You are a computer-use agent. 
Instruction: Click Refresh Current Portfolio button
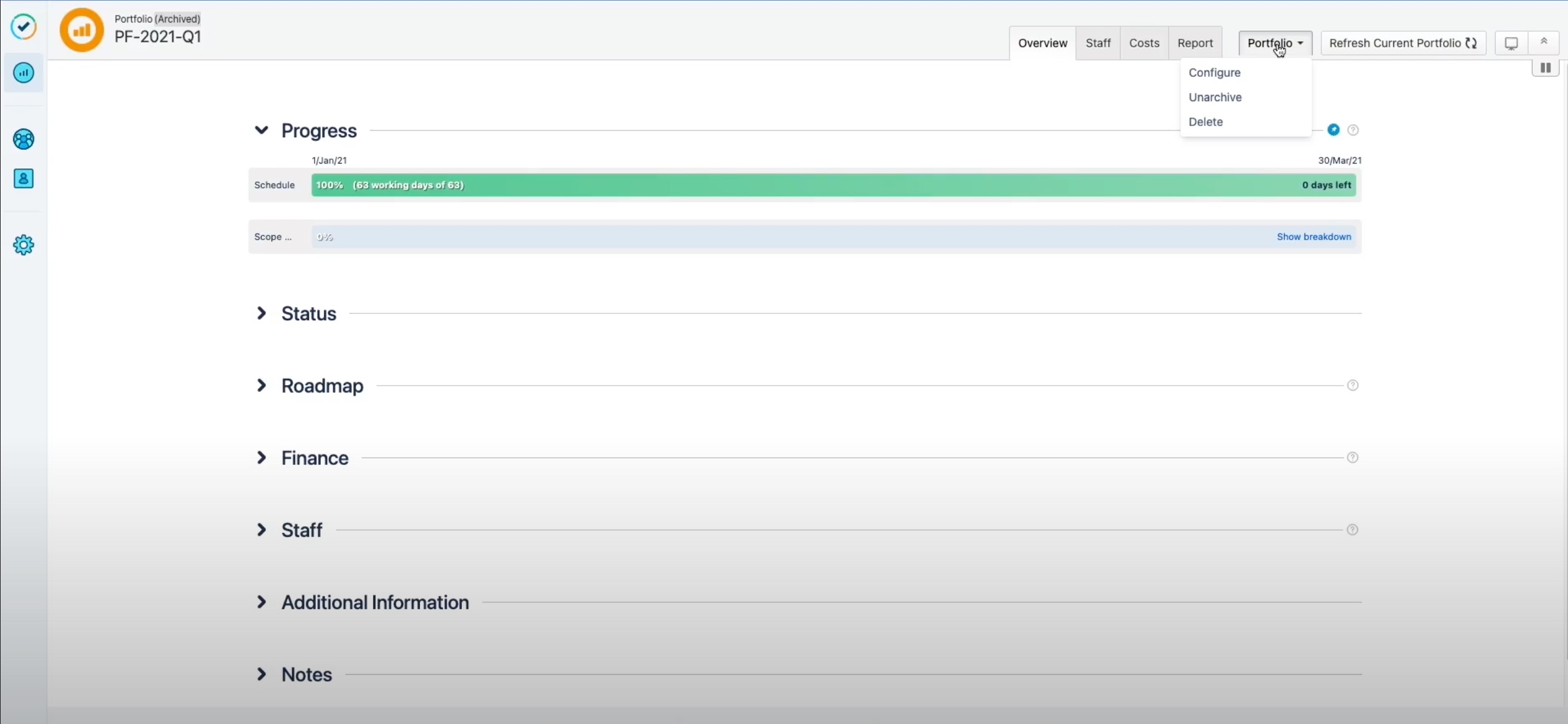click(1403, 43)
